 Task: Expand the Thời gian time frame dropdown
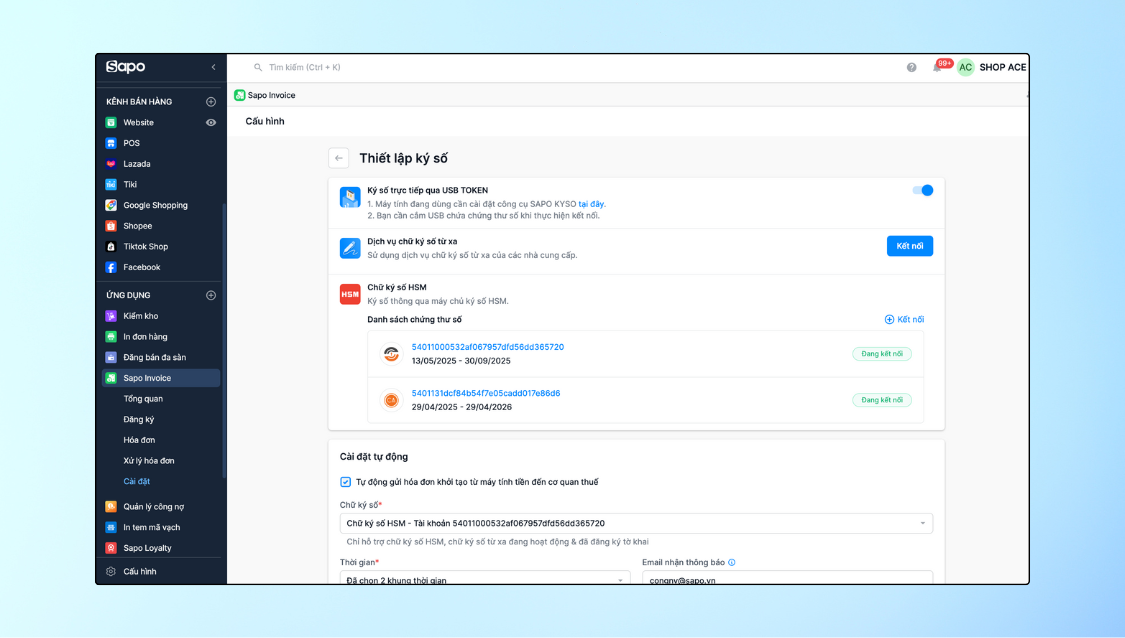[485, 580]
